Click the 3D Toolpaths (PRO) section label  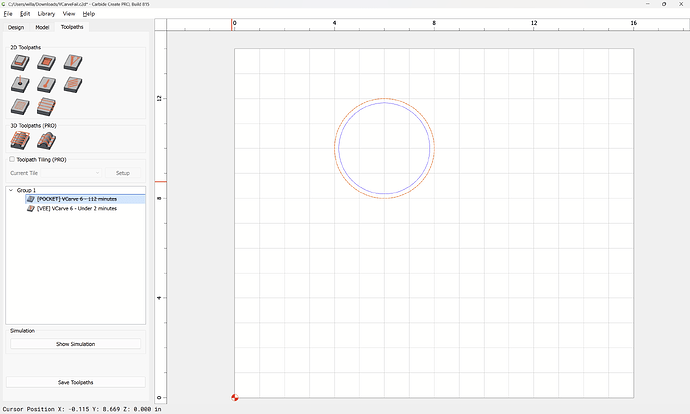point(33,125)
